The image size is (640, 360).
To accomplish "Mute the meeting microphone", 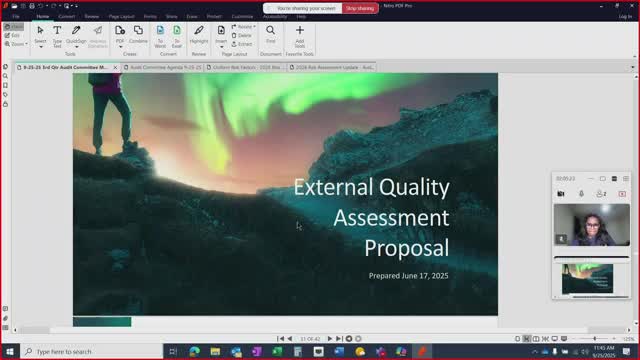I will (x=581, y=194).
